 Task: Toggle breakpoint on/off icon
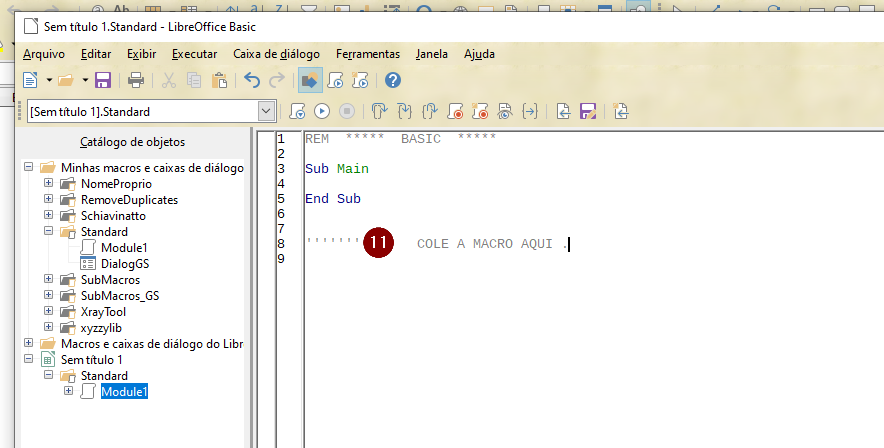455,112
